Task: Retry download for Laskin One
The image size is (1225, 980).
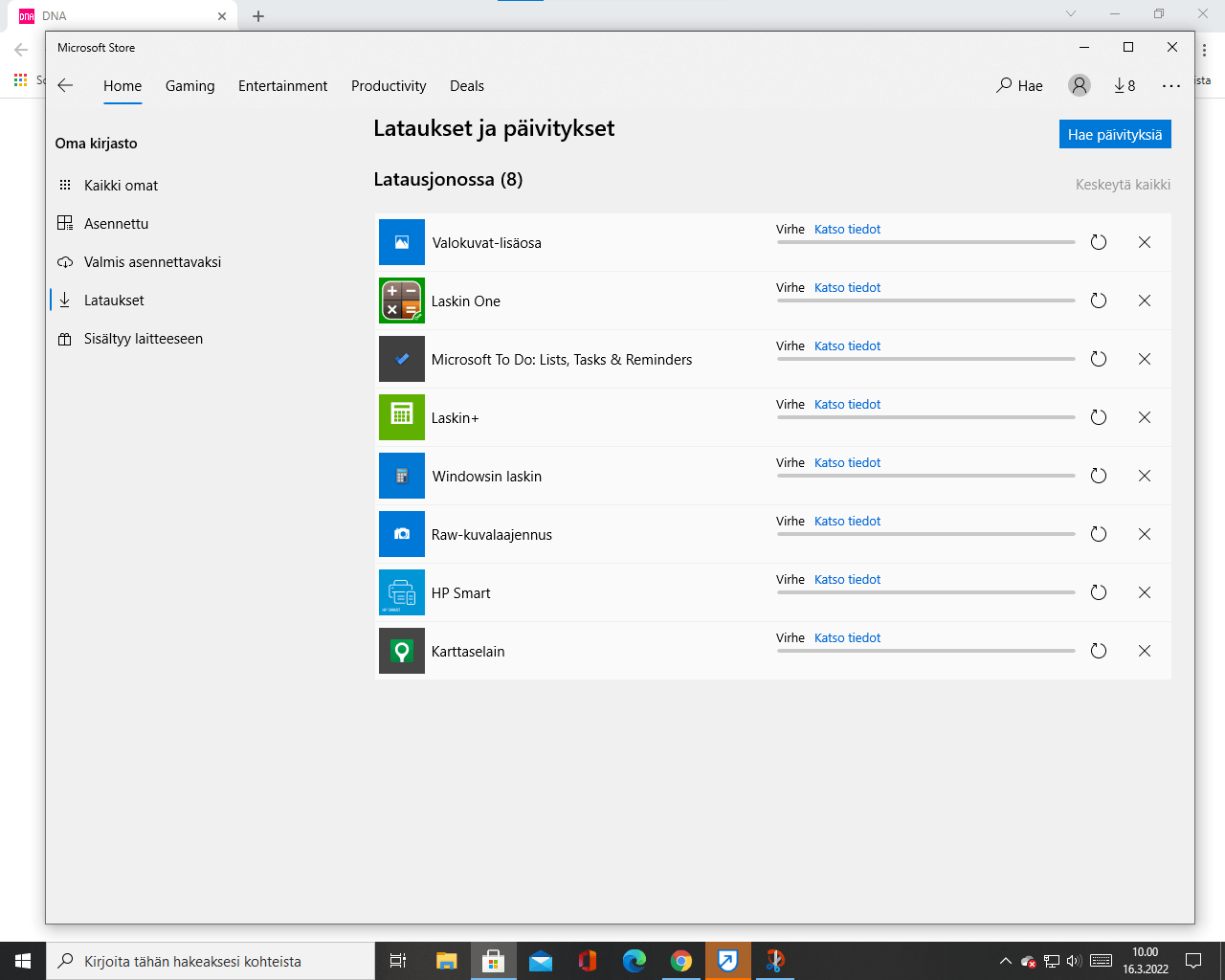Action: click(1099, 301)
